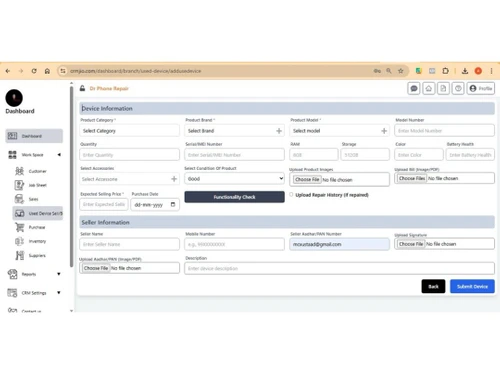The width and height of the screenshot is (500, 375).
Task: Add a new brand with the plus icon
Action: click(x=279, y=131)
